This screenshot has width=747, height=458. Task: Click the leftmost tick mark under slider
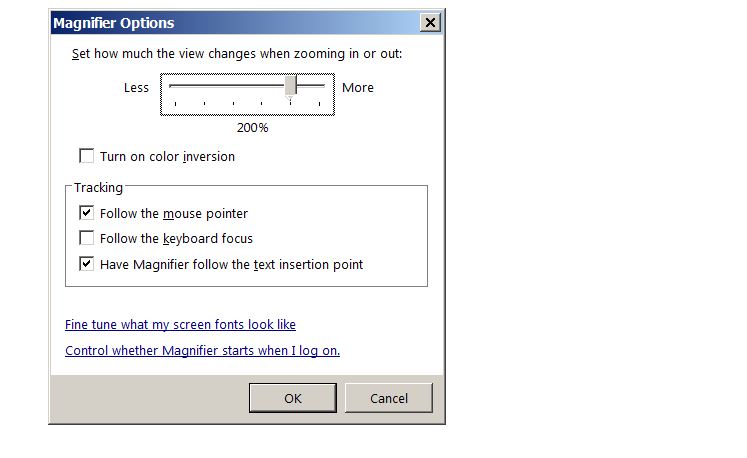(x=175, y=102)
